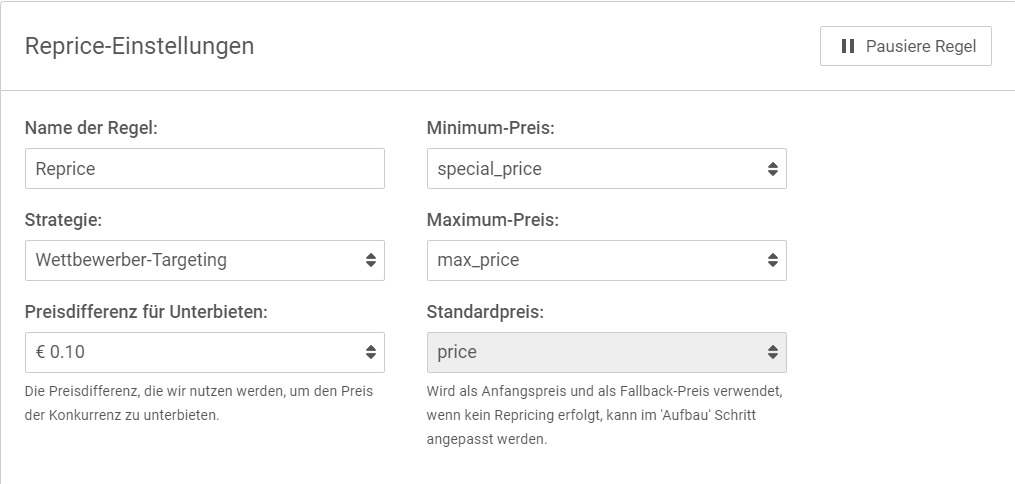Click the "Name der Regel:" label
1015x484 pixels.
(x=91, y=128)
